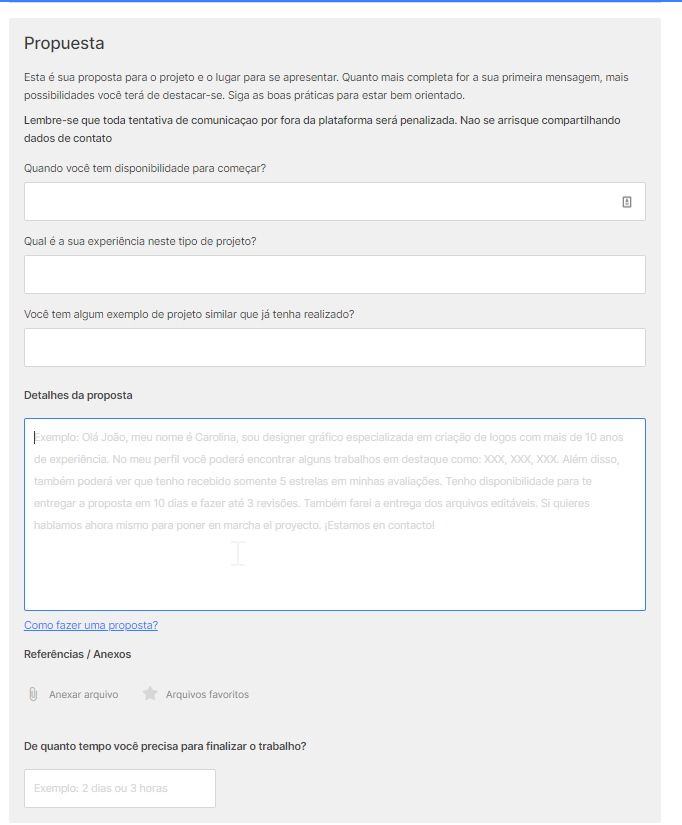Click the 'Exemplo: 2 dias ou 3 horas' field
The width and height of the screenshot is (682, 825).
tap(120, 788)
